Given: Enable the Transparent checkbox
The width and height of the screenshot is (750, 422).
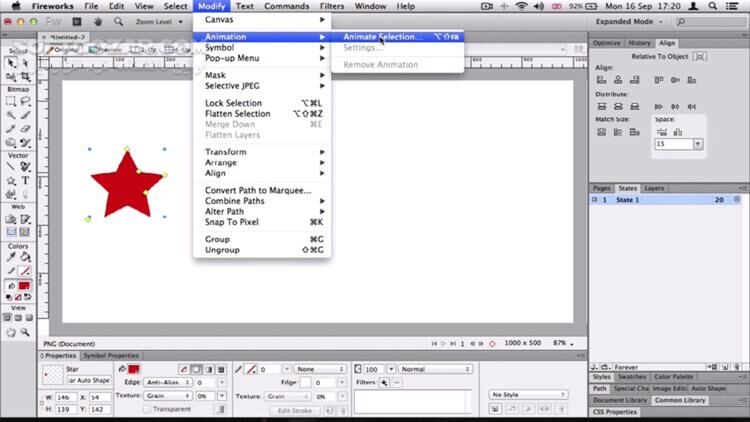Looking at the screenshot, I should [147, 409].
